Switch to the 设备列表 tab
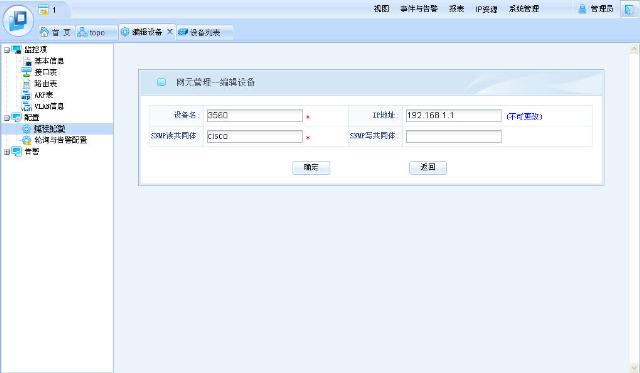Viewport: 640px width, 373px height. point(204,32)
